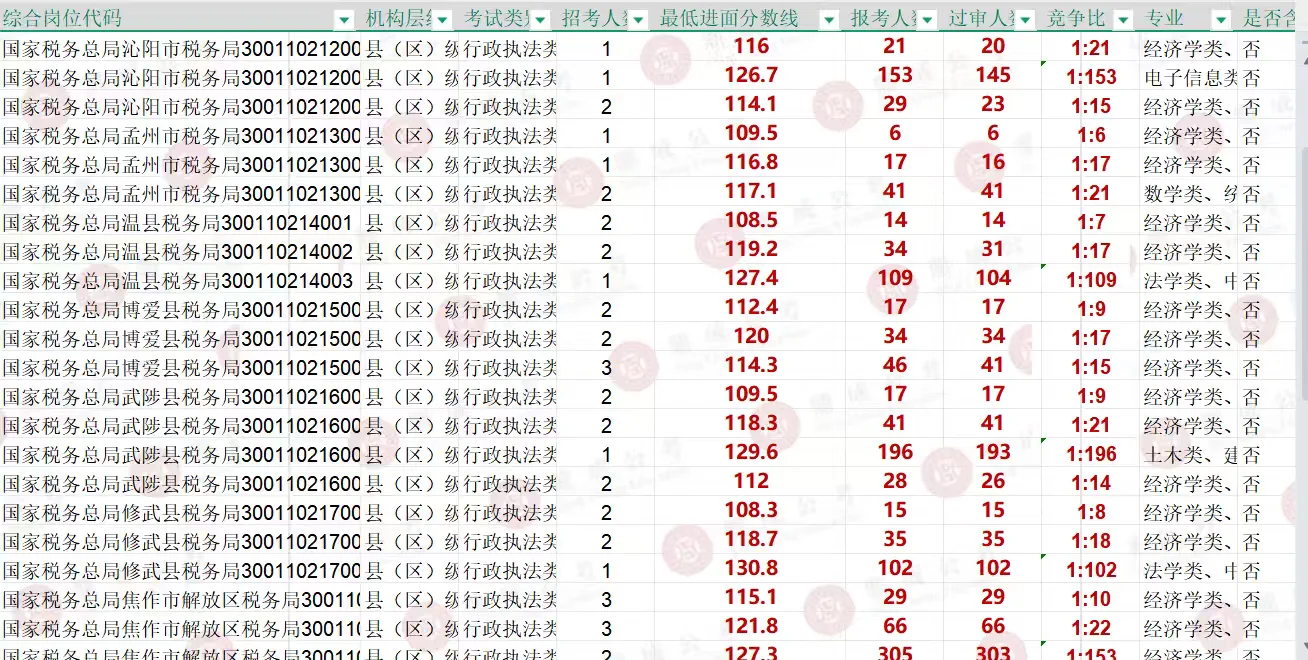Image resolution: width=1308 pixels, height=660 pixels.
Task: Select the 报考人数 cell showing 196
Action: [x=895, y=452]
